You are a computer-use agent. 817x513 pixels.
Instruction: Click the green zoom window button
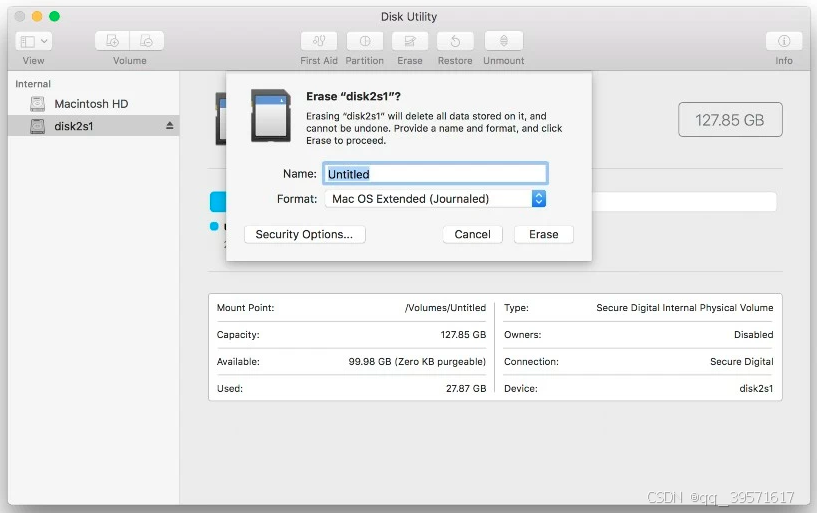pos(54,16)
